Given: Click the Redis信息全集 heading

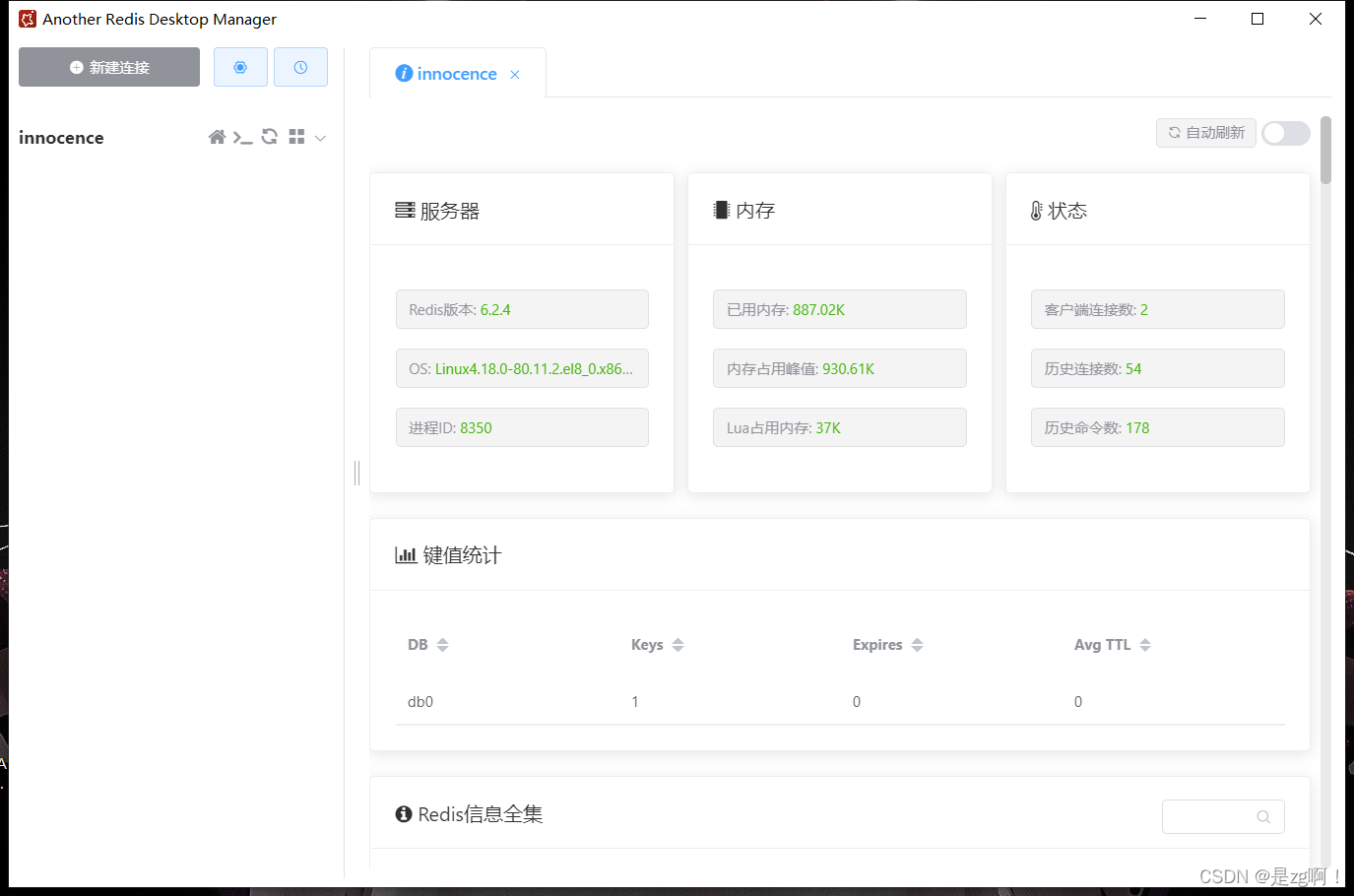Looking at the screenshot, I should (469, 814).
